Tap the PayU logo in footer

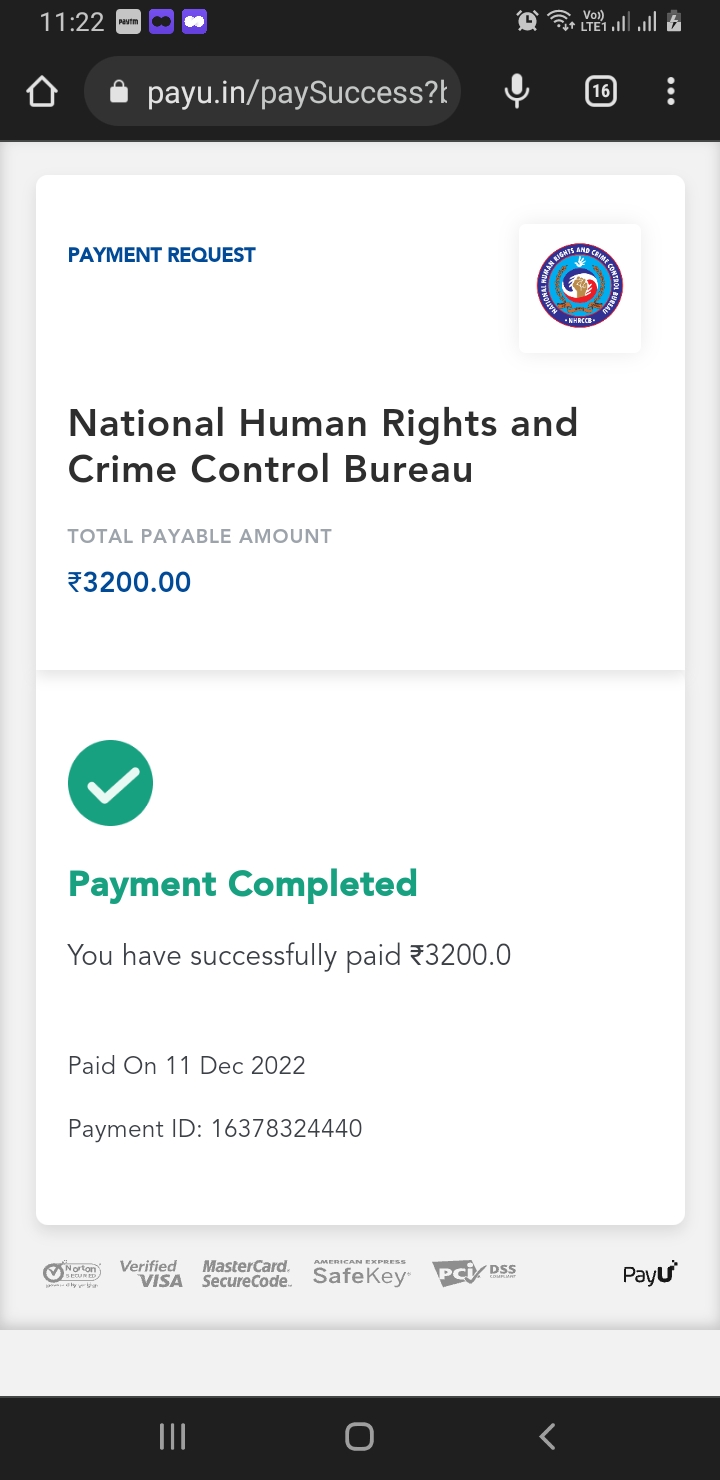pyautogui.click(x=650, y=1274)
